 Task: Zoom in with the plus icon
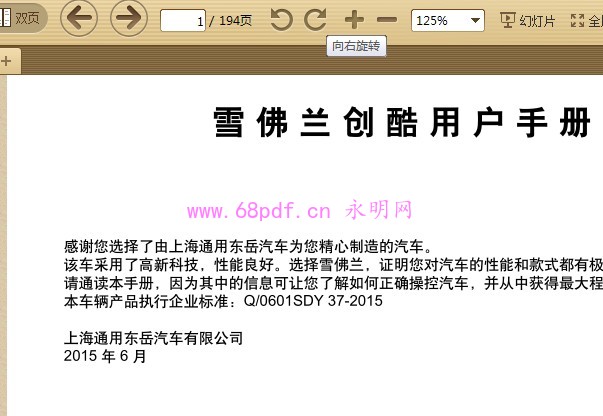coord(354,20)
